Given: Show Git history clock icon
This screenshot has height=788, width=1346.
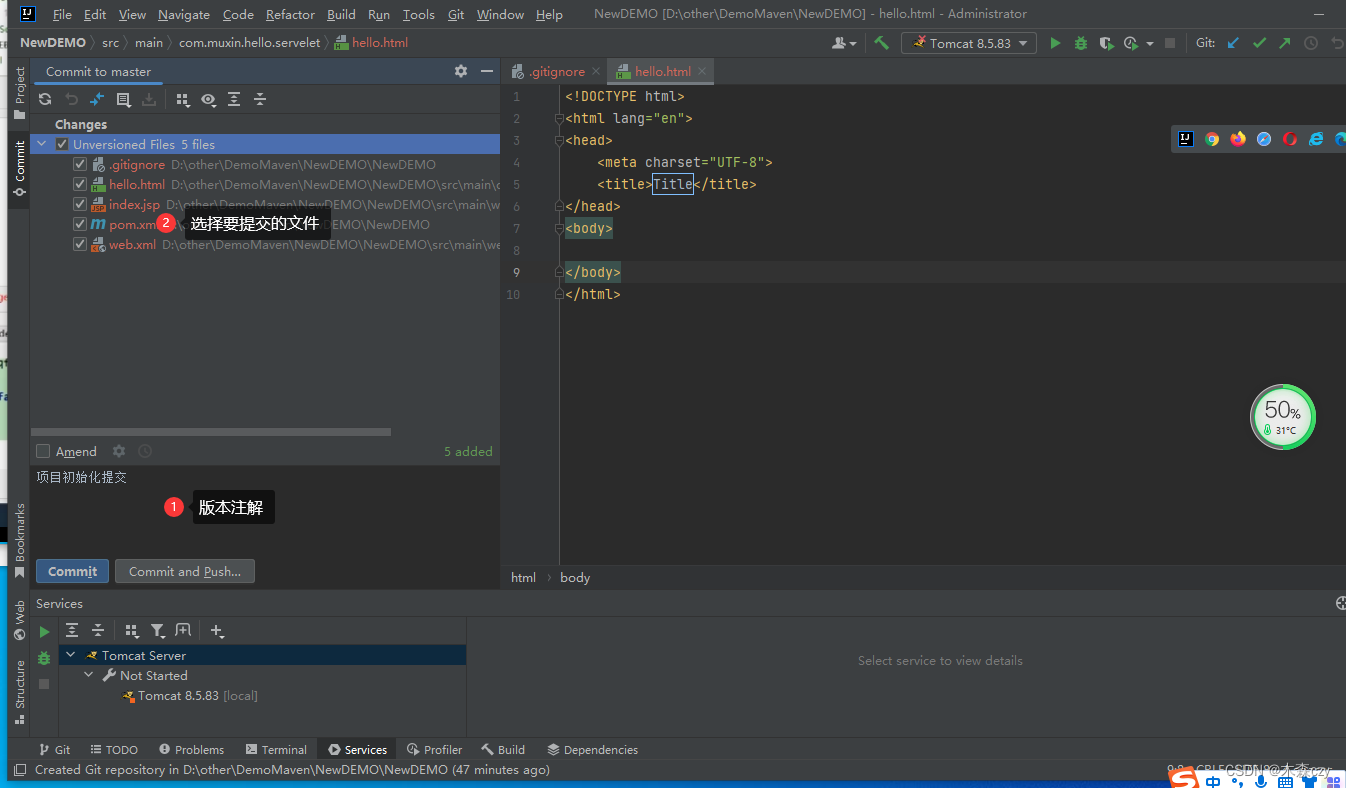Looking at the screenshot, I should [1311, 43].
